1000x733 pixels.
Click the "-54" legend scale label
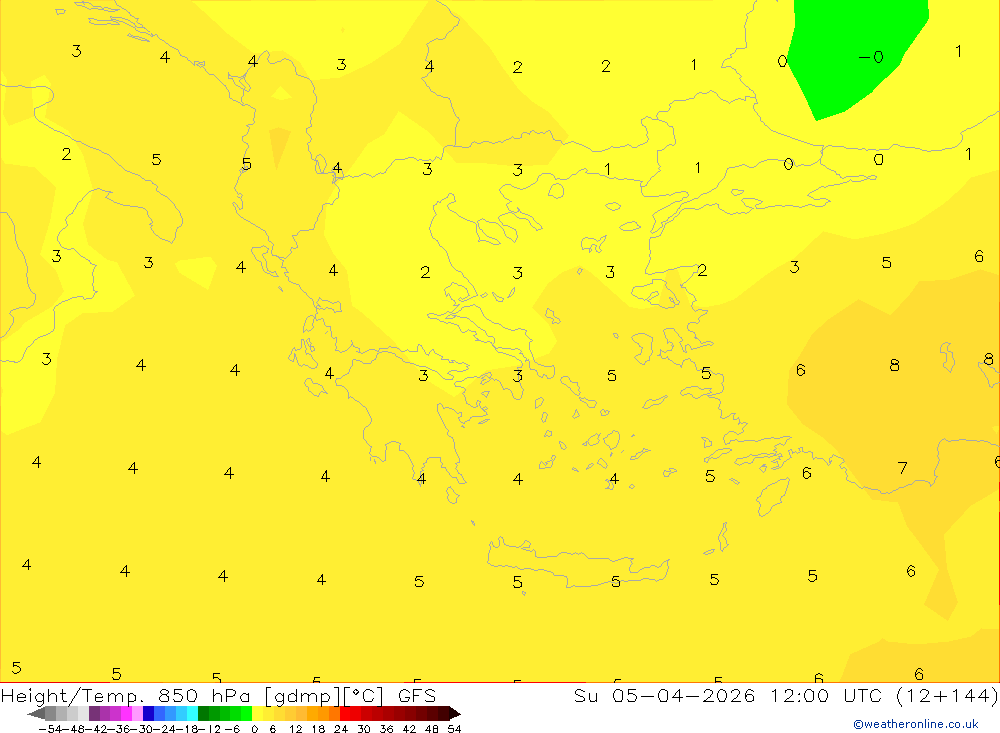50,729
